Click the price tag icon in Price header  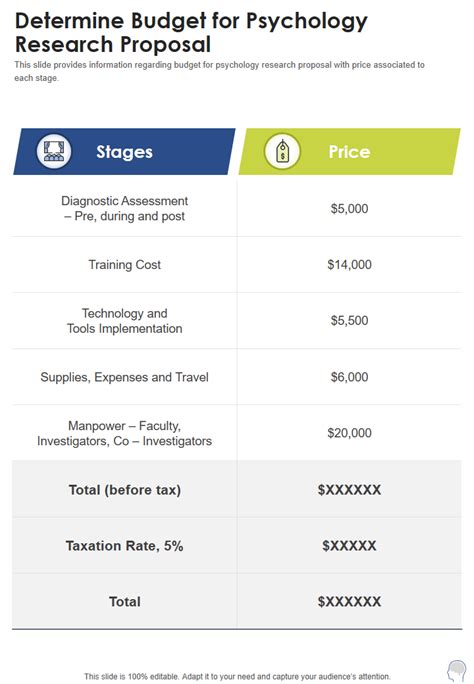pyautogui.click(x=283, y=151)
